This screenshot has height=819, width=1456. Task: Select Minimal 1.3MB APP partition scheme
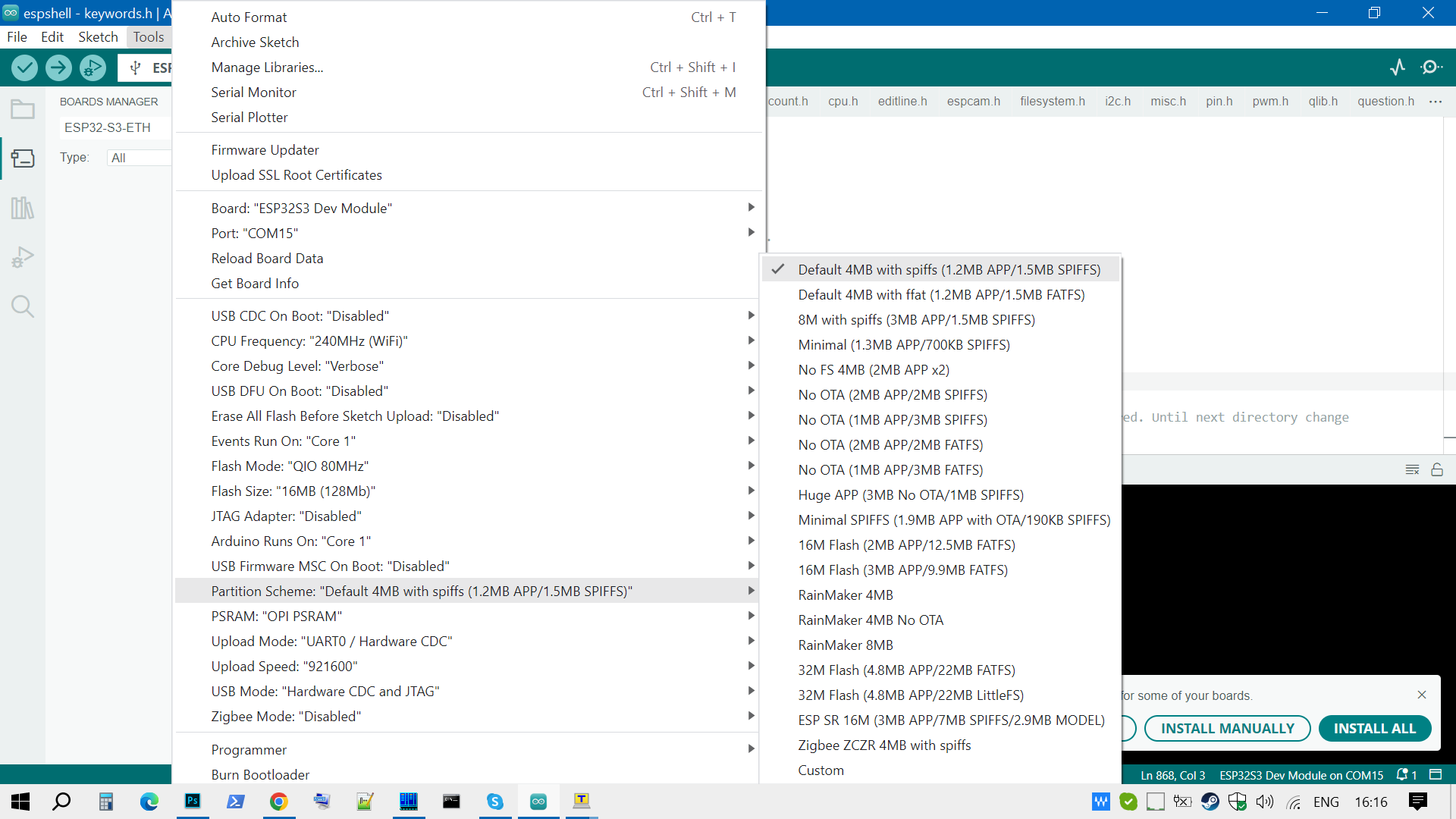(x=940, y=345)
